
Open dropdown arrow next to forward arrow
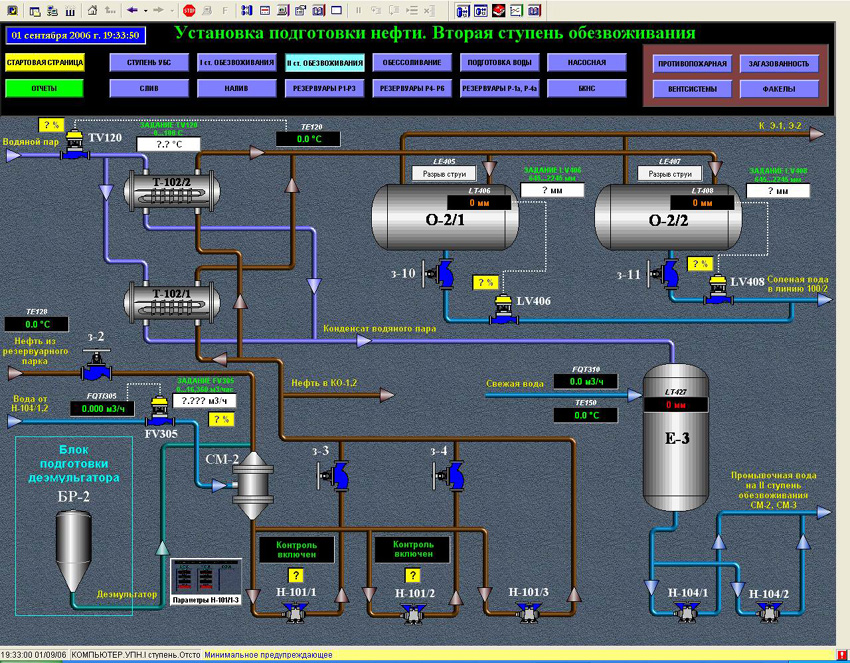pyautogui.click(x=172, y=10)
